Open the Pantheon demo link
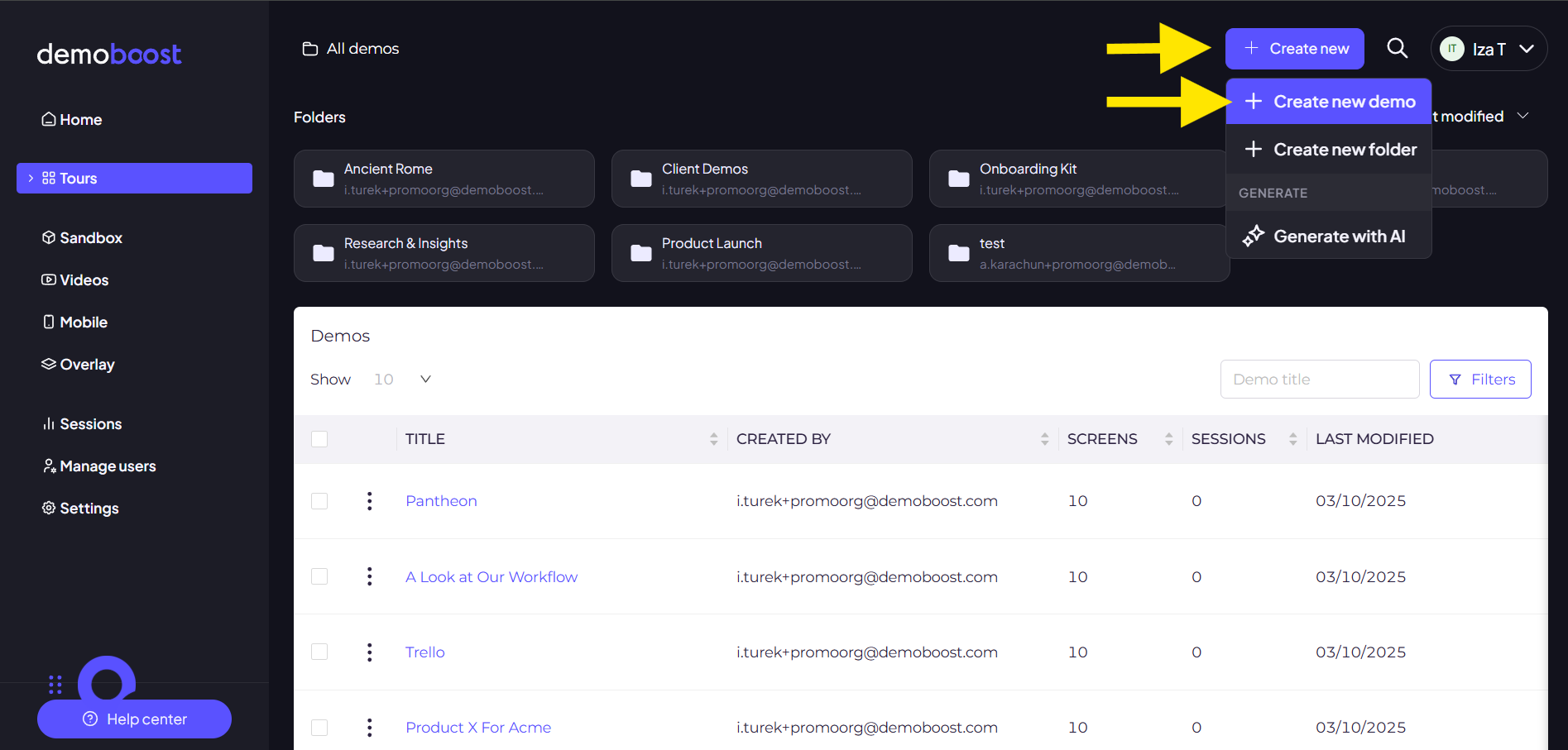The image size is (1568, 750). [x=441, y=501]
